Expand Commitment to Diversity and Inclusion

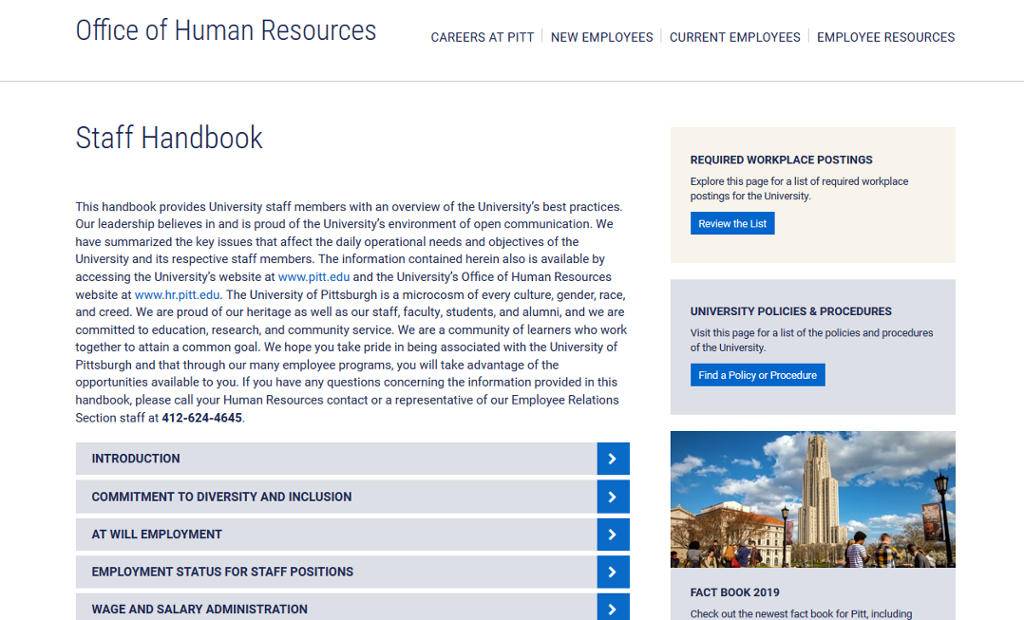pyautogui.click(x=221, y=497)
